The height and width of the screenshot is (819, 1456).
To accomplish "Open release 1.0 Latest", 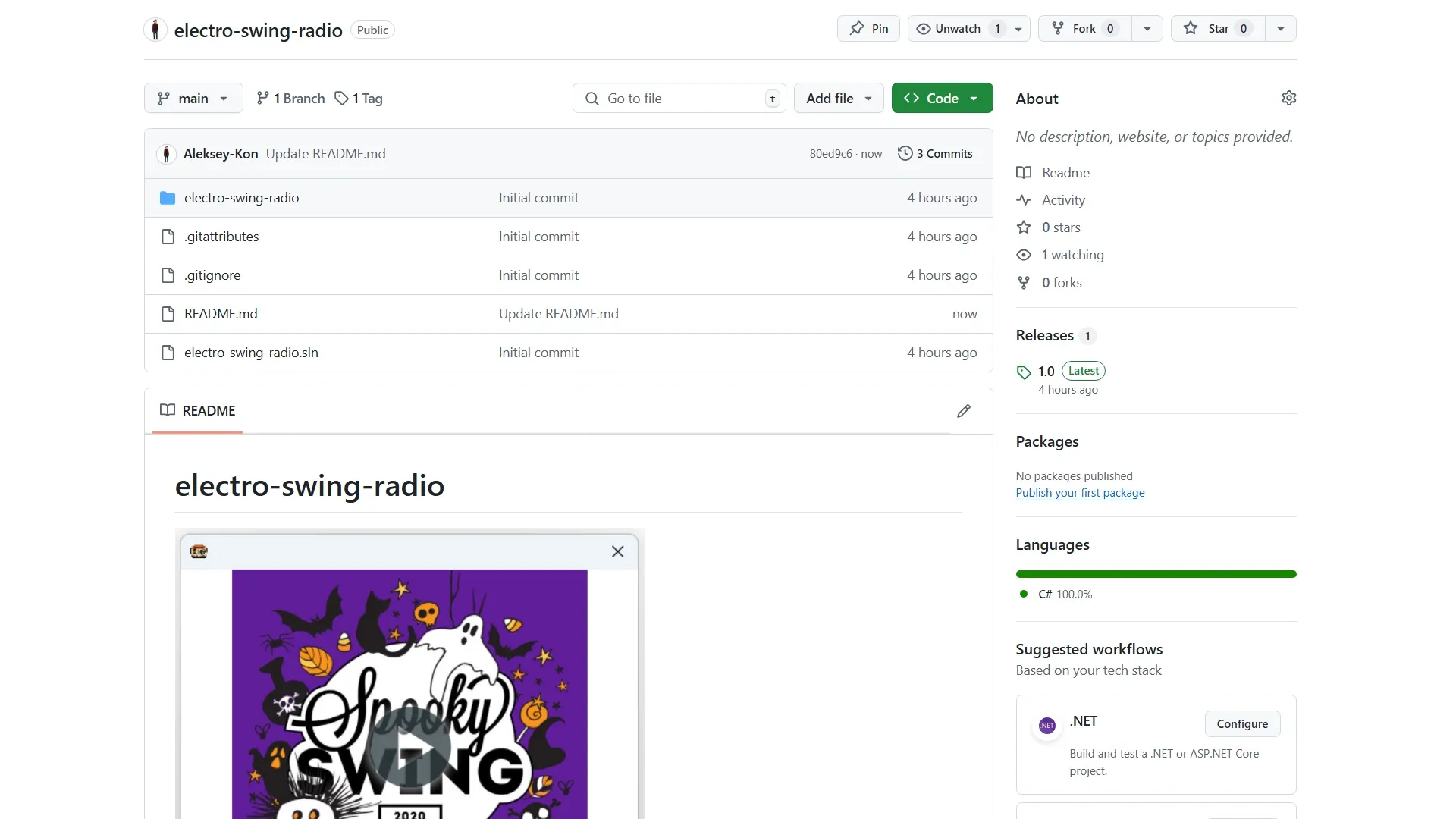I will coord(1071,371).
